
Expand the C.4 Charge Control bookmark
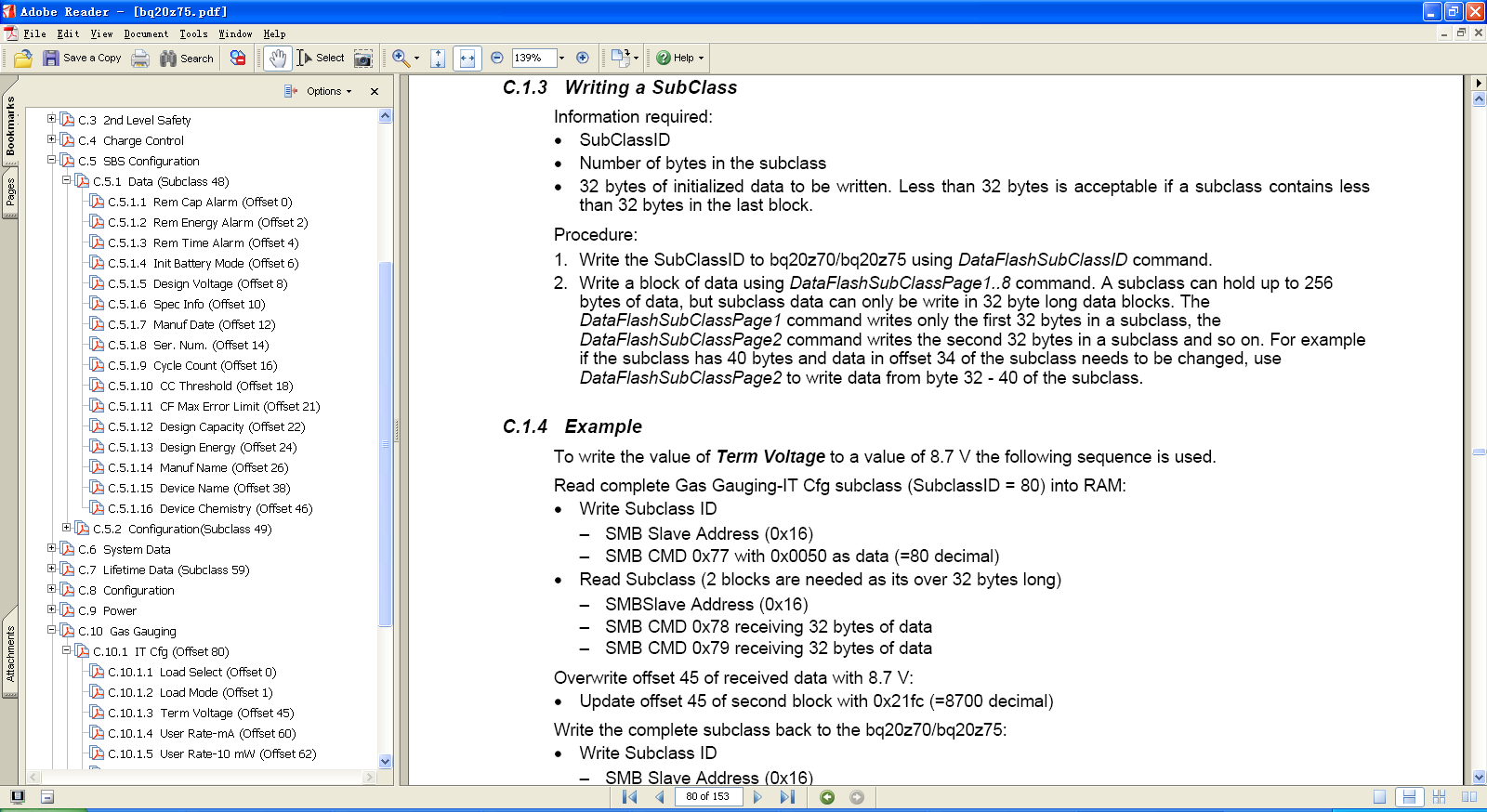click(x=52, y=139)
